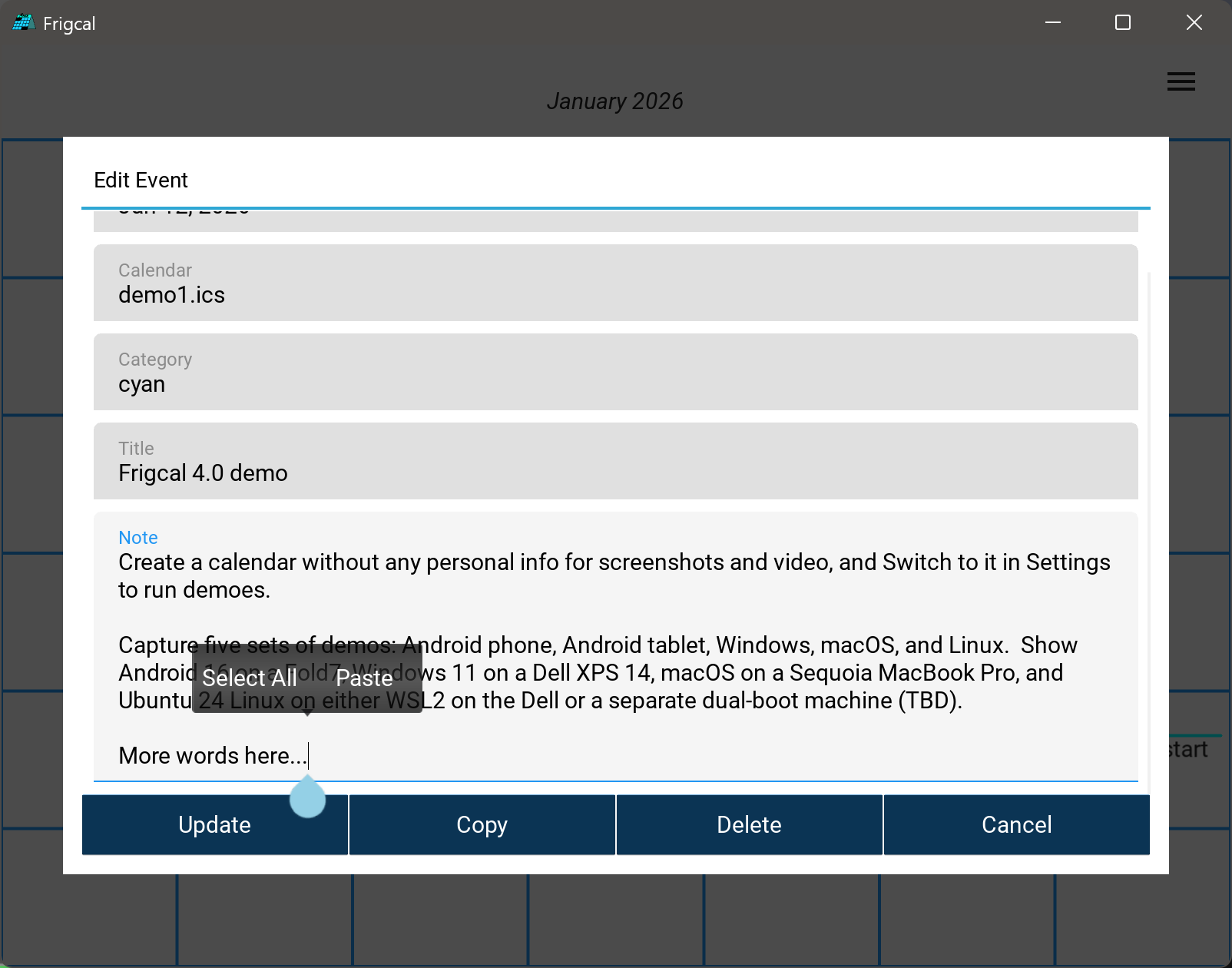Place cursor in Note text's first paragraph
Image resolution: width=1232 pixels, height=968 pixels.
[614, 576]
